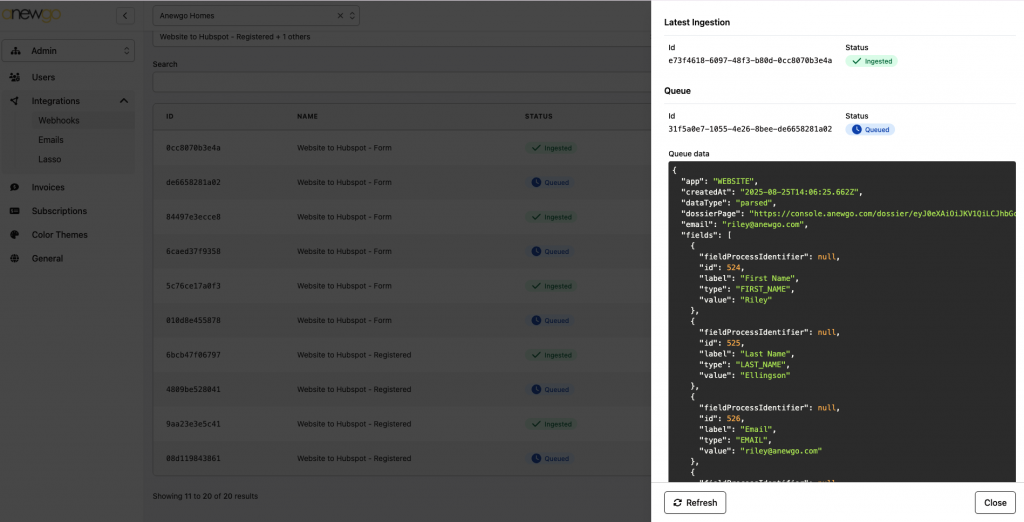Click the anewgo logo
The height and width of the screenshot is (522, 1024).
pyautogui.click(x=31, y=14)
